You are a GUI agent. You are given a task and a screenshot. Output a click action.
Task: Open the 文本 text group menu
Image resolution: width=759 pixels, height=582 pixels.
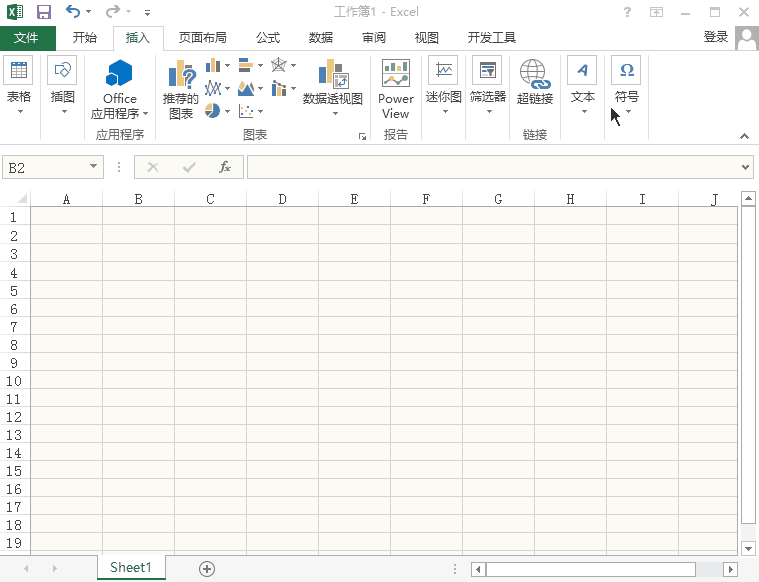(x=582, y=86)
